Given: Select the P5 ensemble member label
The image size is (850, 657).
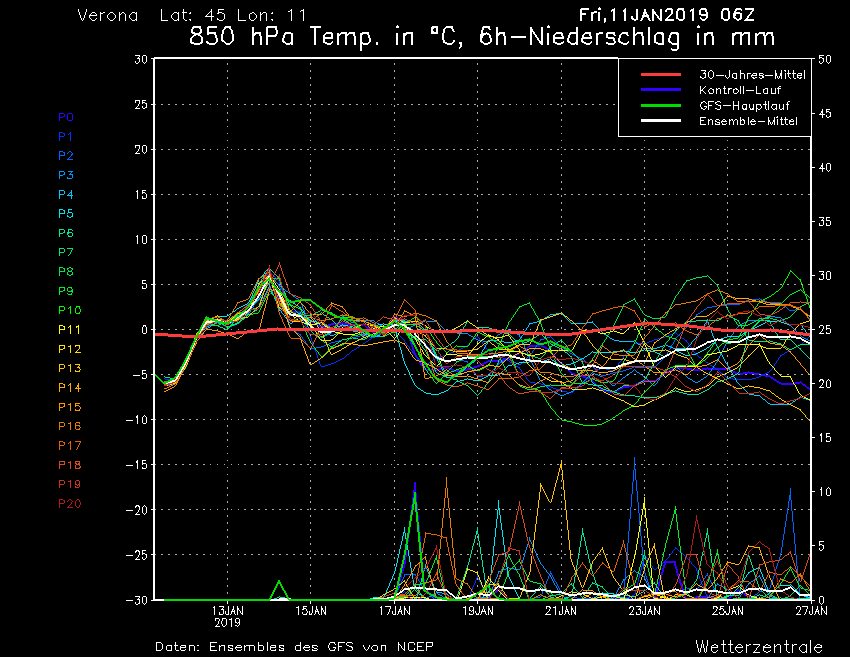Looking at the screenshot, I should (x=66, y=214).
